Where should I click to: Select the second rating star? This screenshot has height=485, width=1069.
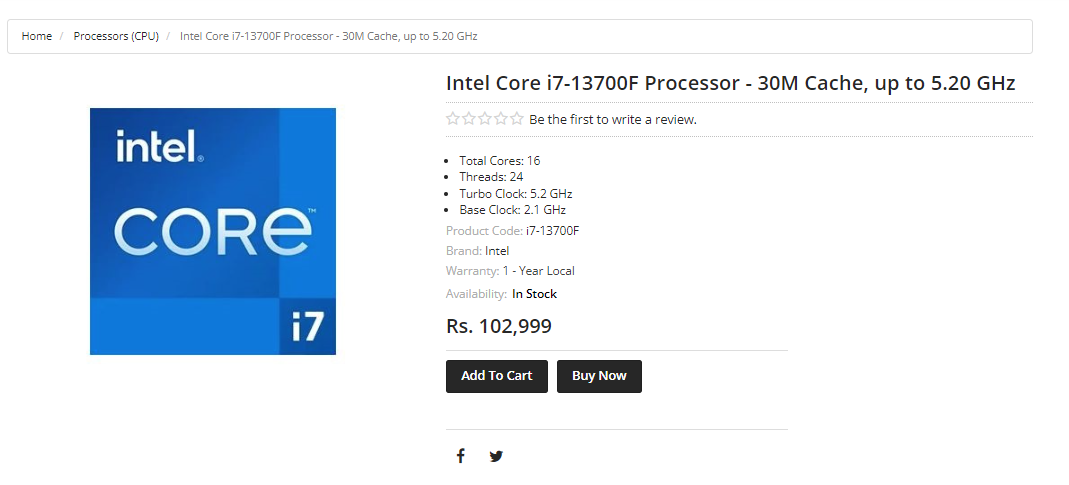469,119
